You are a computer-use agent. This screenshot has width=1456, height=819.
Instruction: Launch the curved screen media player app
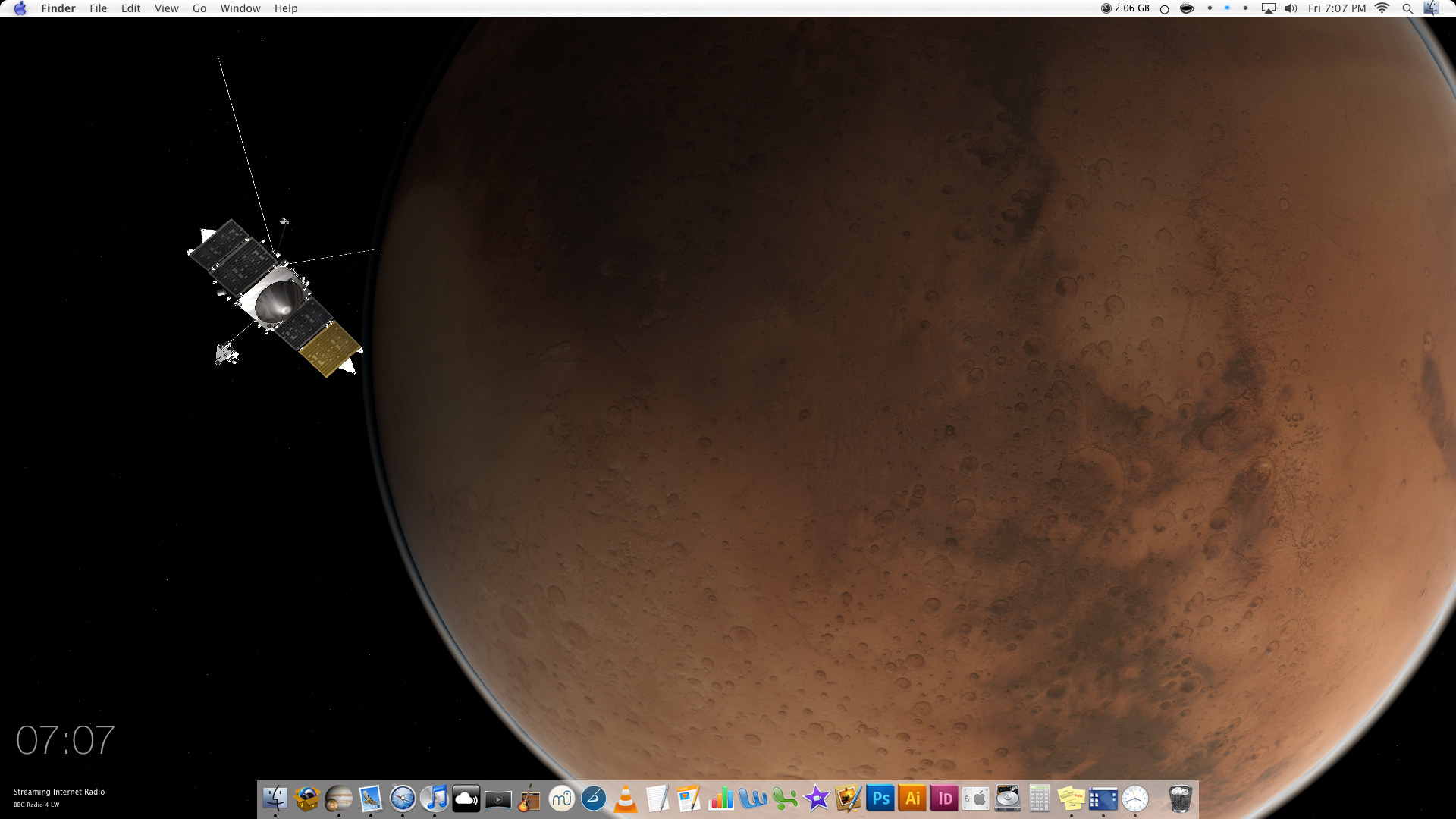click(x=498, y=799)
